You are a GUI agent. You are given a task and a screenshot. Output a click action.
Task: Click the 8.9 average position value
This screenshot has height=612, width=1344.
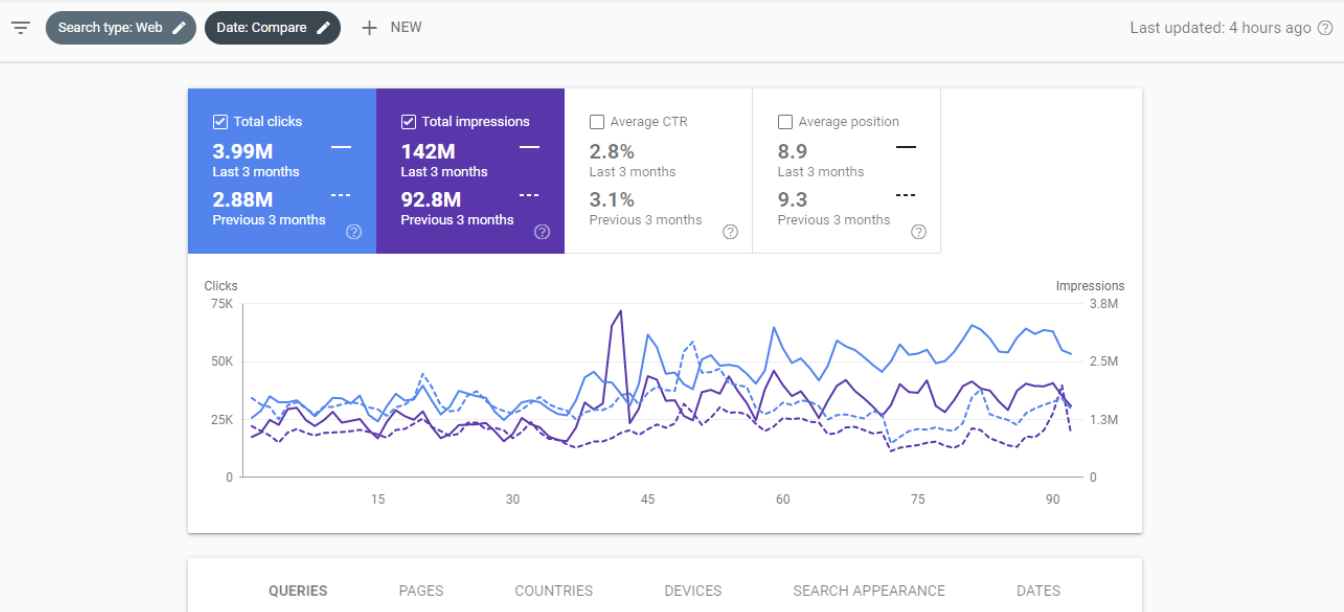[x=792, y=151]
